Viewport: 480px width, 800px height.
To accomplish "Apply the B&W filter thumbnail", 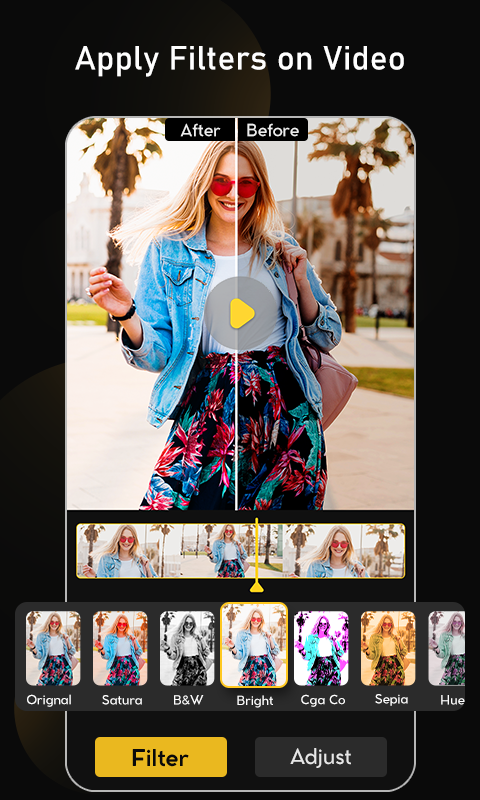I will [187, 648].
